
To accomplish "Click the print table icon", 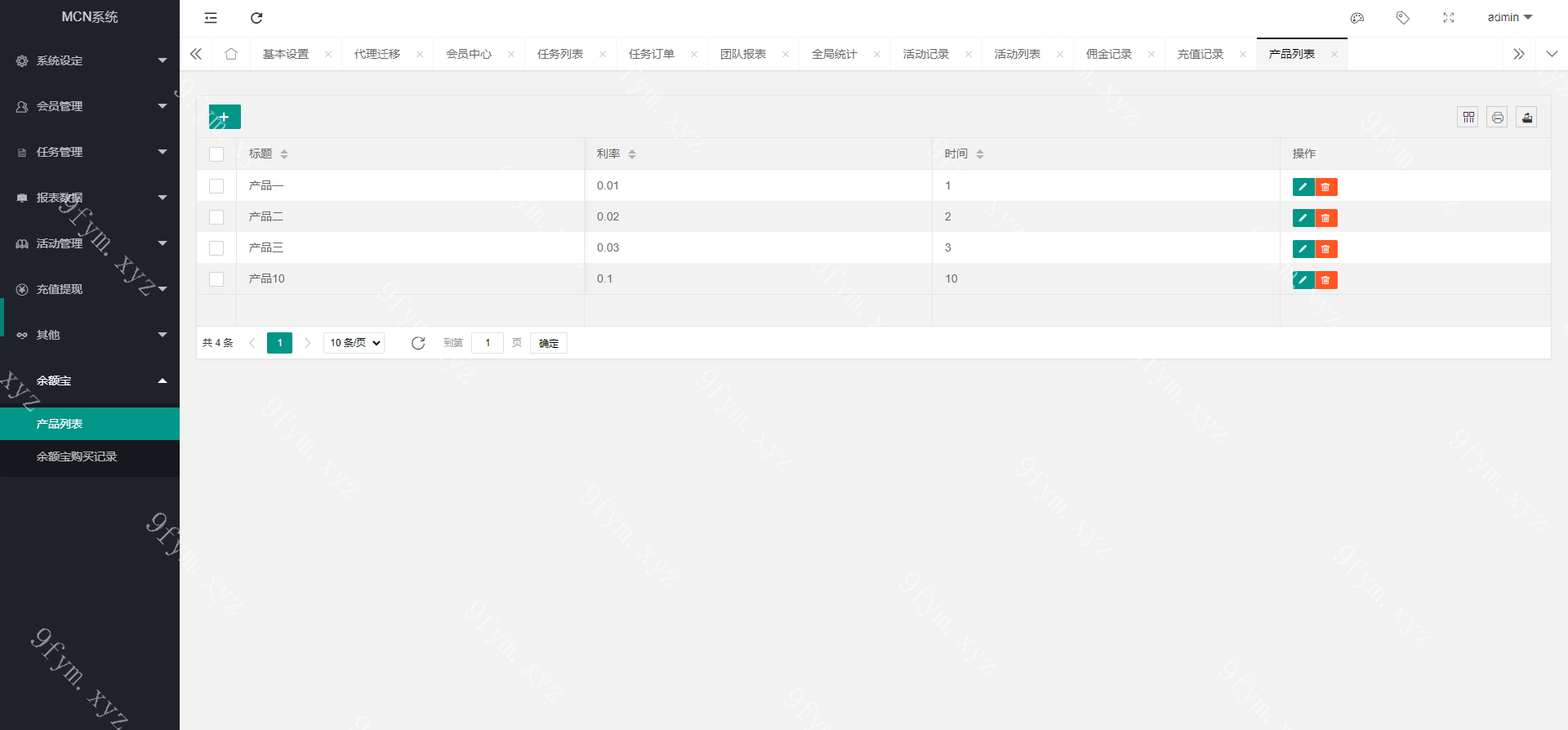I will [1498, 118].
